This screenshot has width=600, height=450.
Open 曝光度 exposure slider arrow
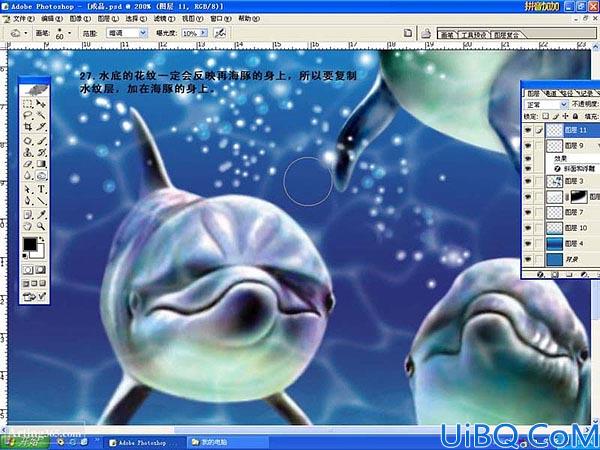tap(204, 33)
